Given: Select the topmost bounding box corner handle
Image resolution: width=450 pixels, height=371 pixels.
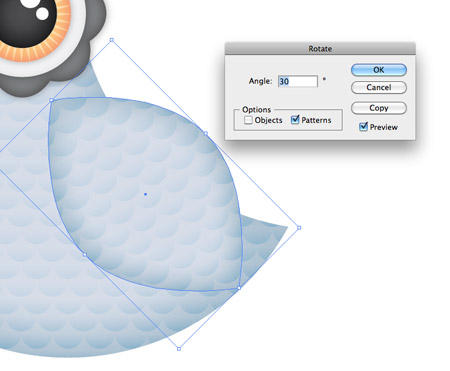Looking at the screenshot, I should click(x=112, y=40).
